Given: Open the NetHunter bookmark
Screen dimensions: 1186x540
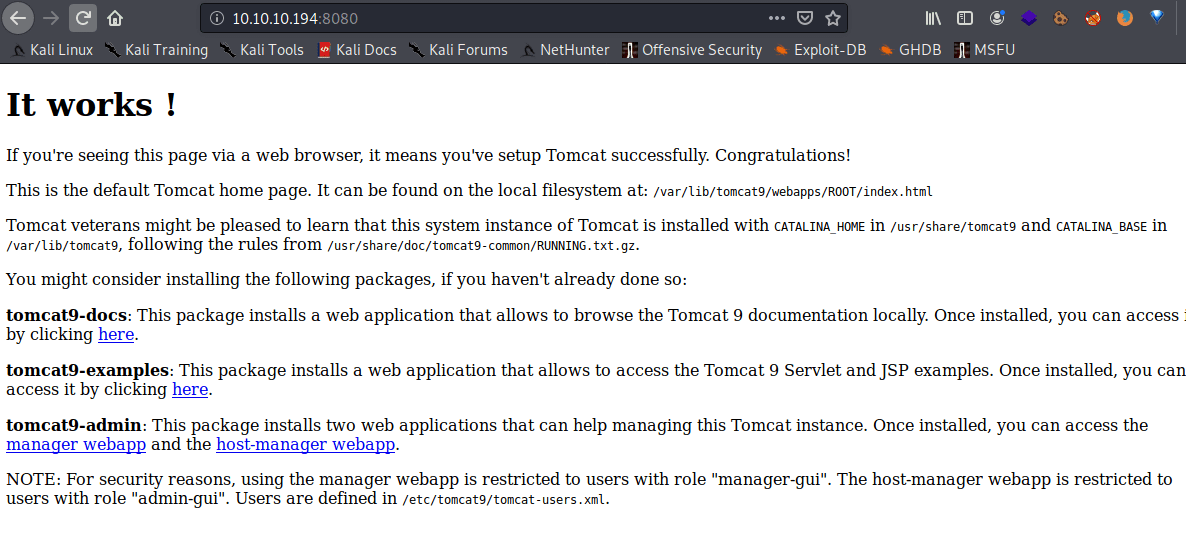Looking at the screenshot, I should 565,50.
